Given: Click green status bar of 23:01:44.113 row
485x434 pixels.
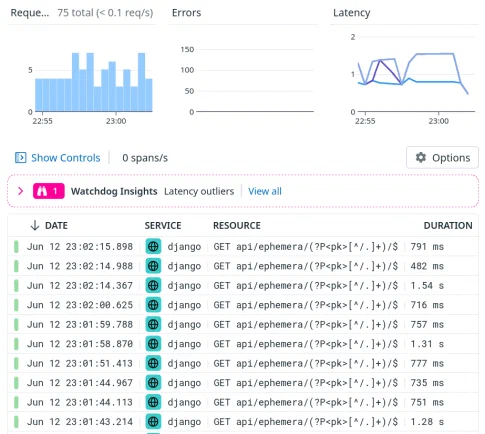Looking at the screenshot, I should [16, 402].
